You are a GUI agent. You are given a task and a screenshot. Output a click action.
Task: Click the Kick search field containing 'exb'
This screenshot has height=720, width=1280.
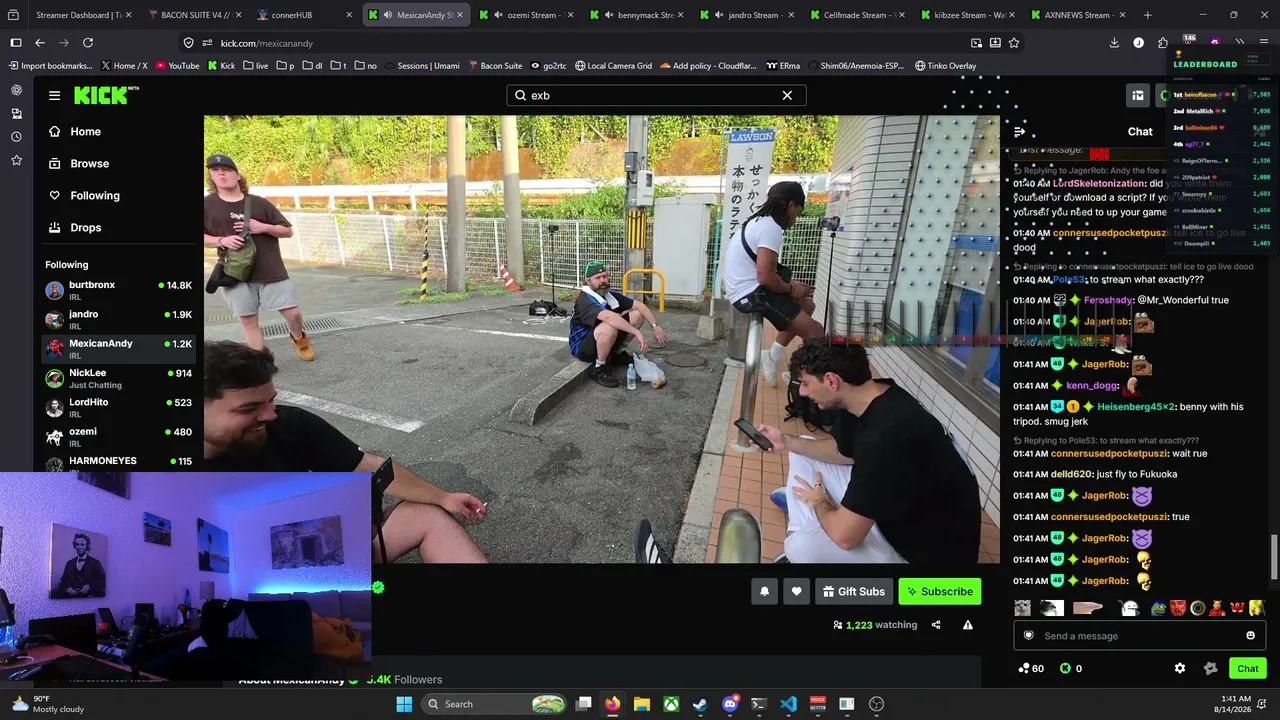(x=656, y=95)
